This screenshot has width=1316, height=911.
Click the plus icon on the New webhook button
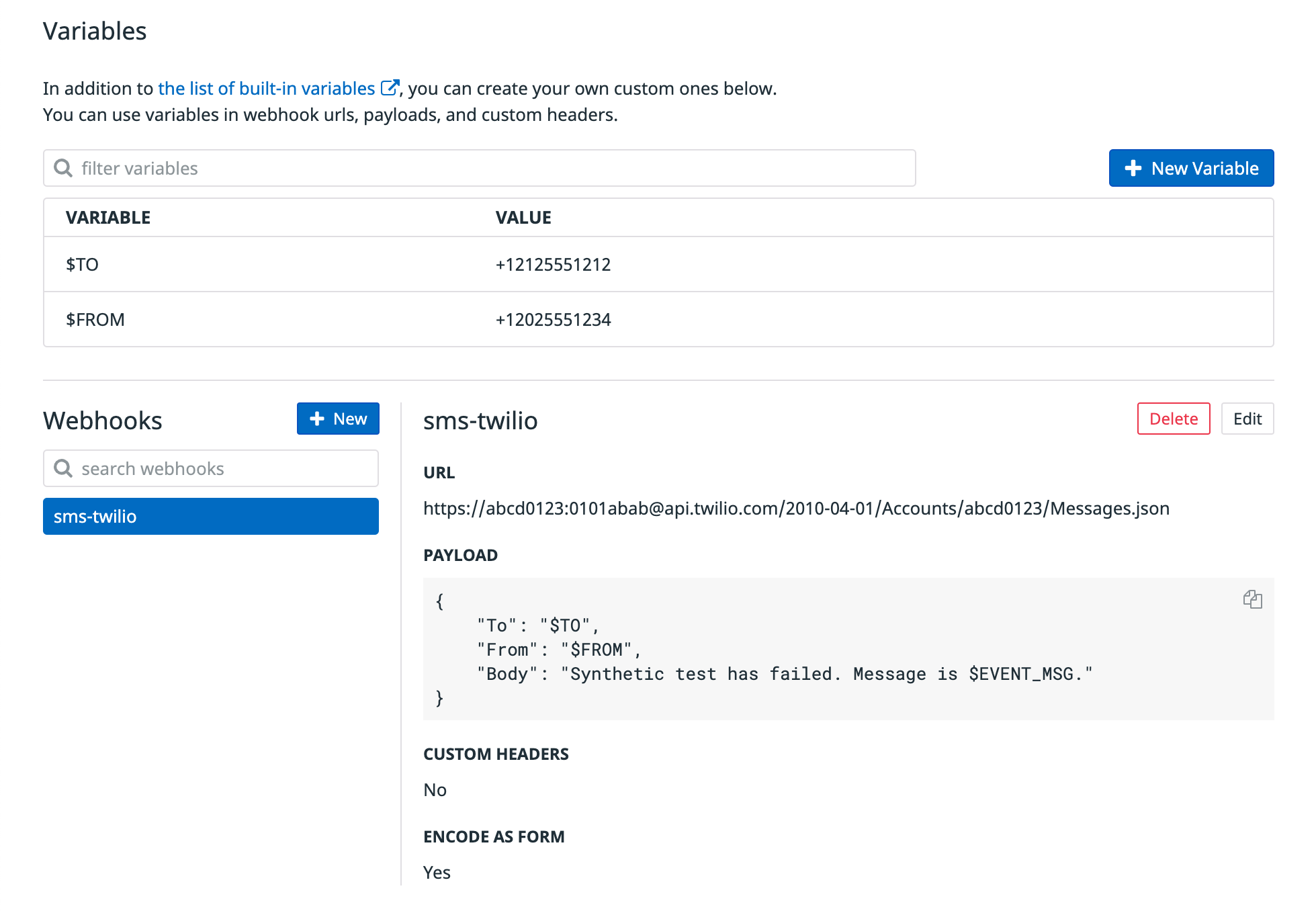pyautogui.click(x=317, y=418)
